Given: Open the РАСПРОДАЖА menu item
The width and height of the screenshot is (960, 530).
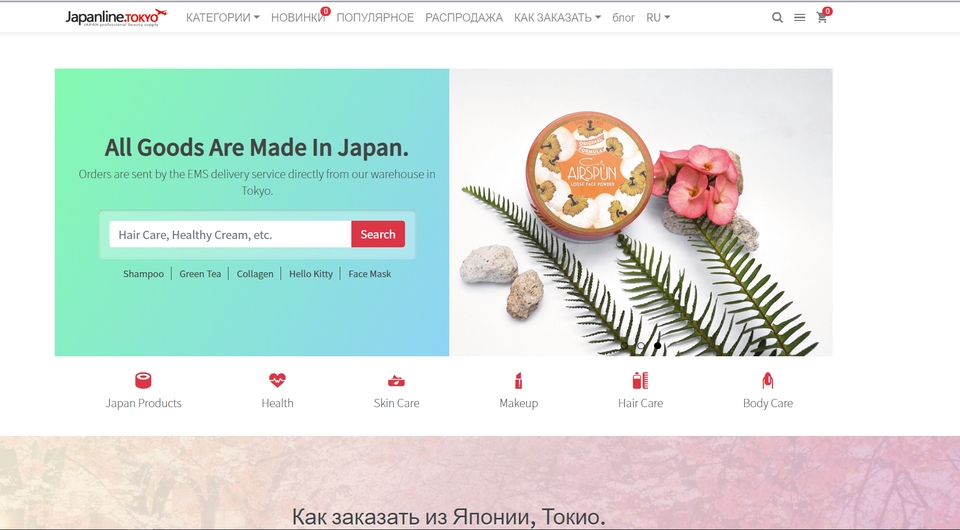Looking at the screenshot, I should coord(464,18).
